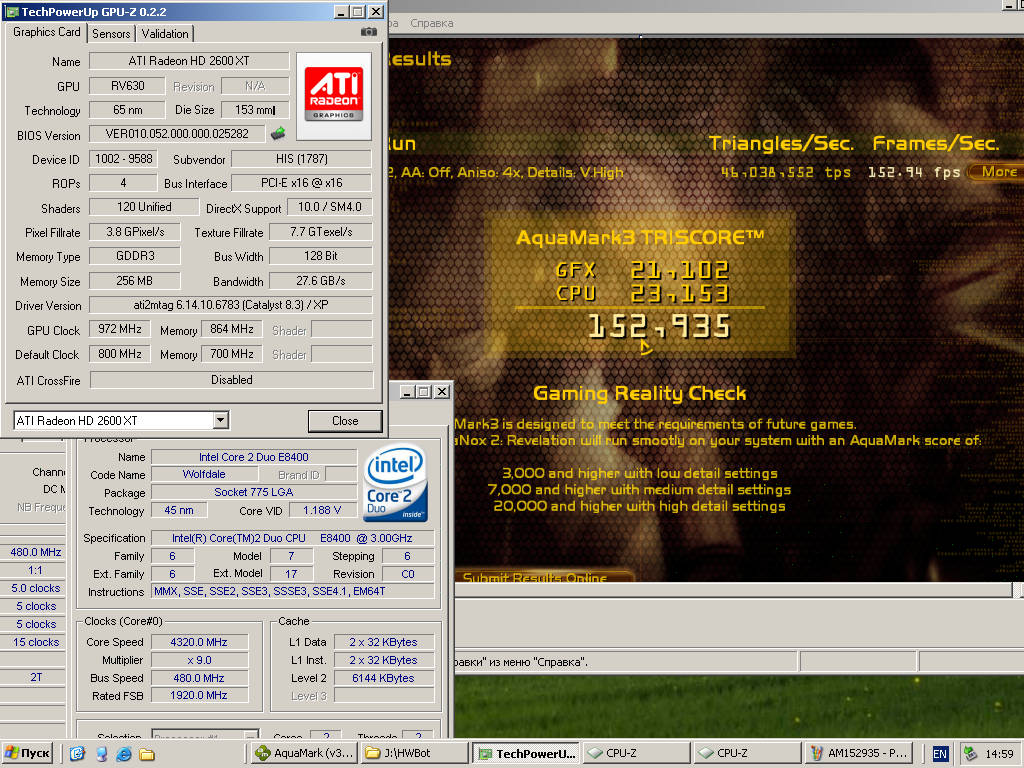Click CPU-Z Multiplier x 9.0 value
The image size is (1024, 768).
199,660
